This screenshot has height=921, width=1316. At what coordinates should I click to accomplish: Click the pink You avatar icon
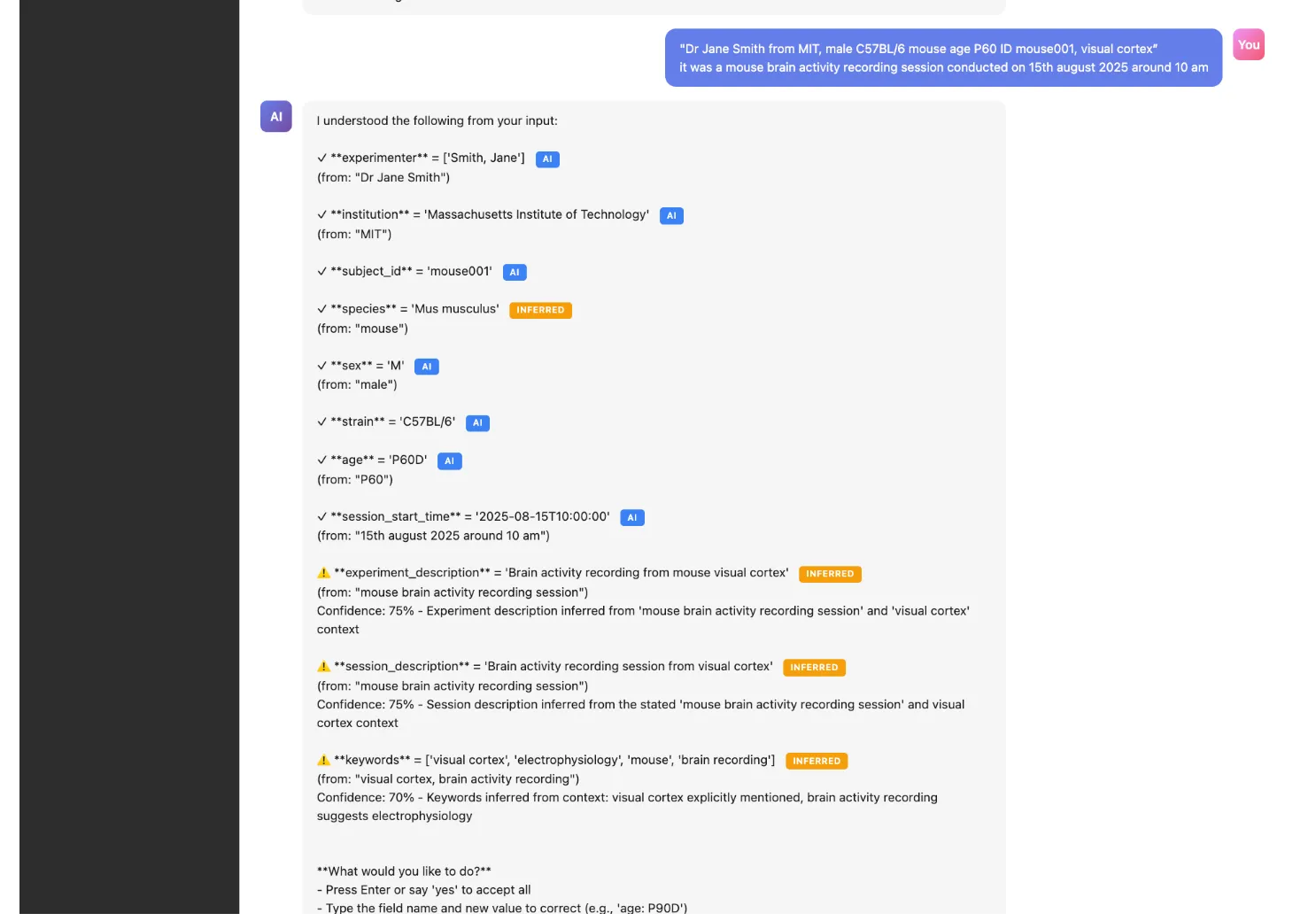(x=1248, y=45)
